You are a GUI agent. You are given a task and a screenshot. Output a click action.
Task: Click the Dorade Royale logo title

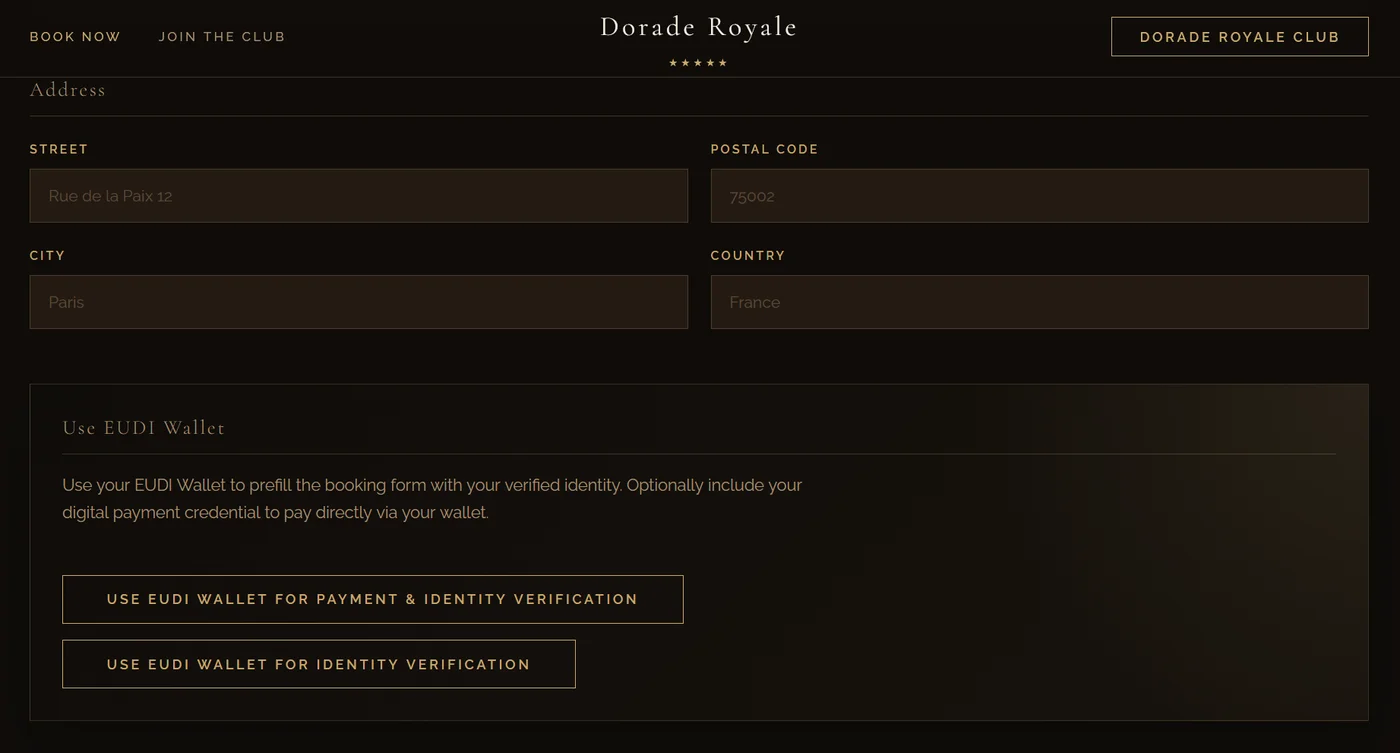699,27
